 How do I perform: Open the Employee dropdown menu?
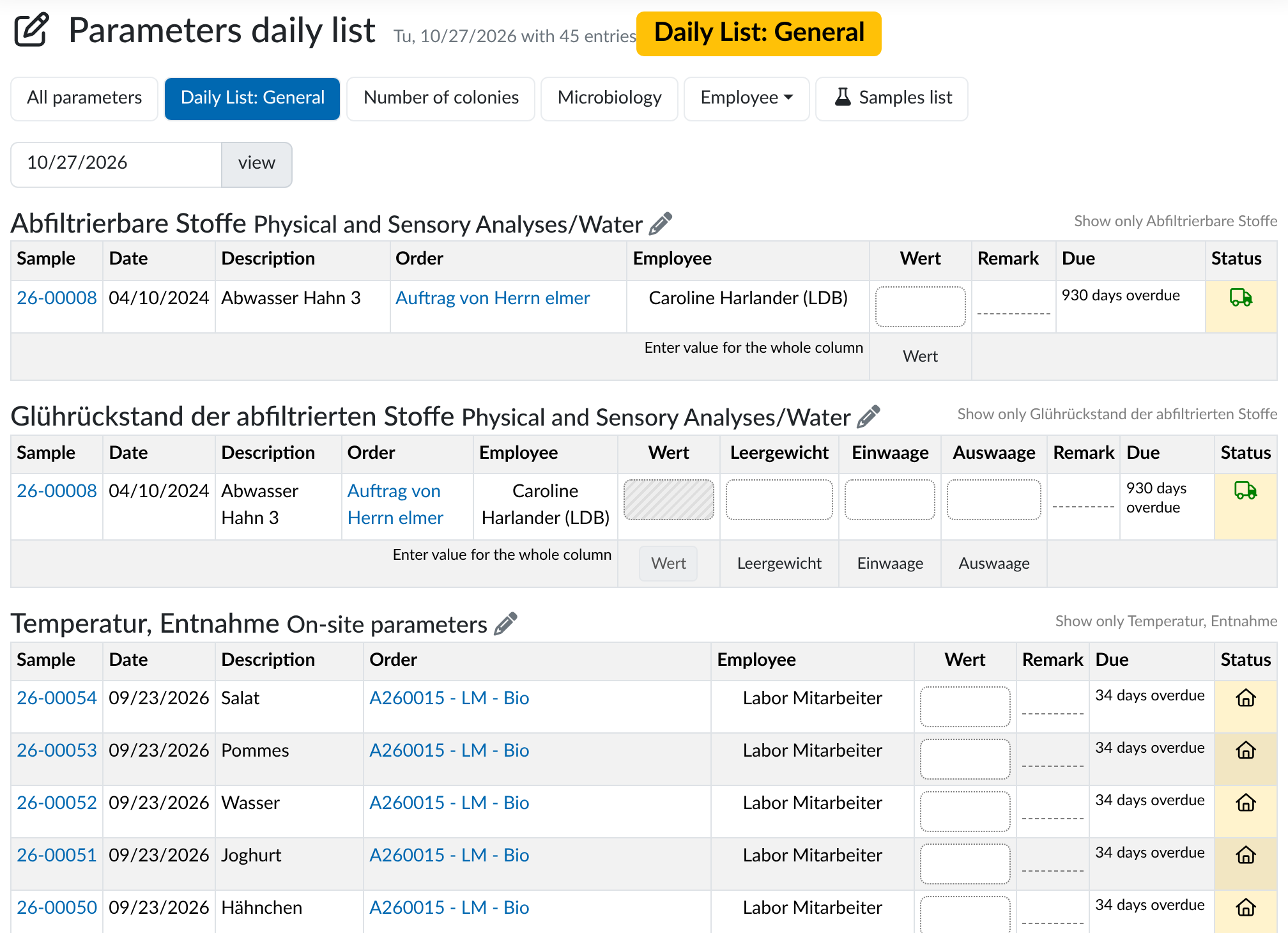[x=746, y=98]
